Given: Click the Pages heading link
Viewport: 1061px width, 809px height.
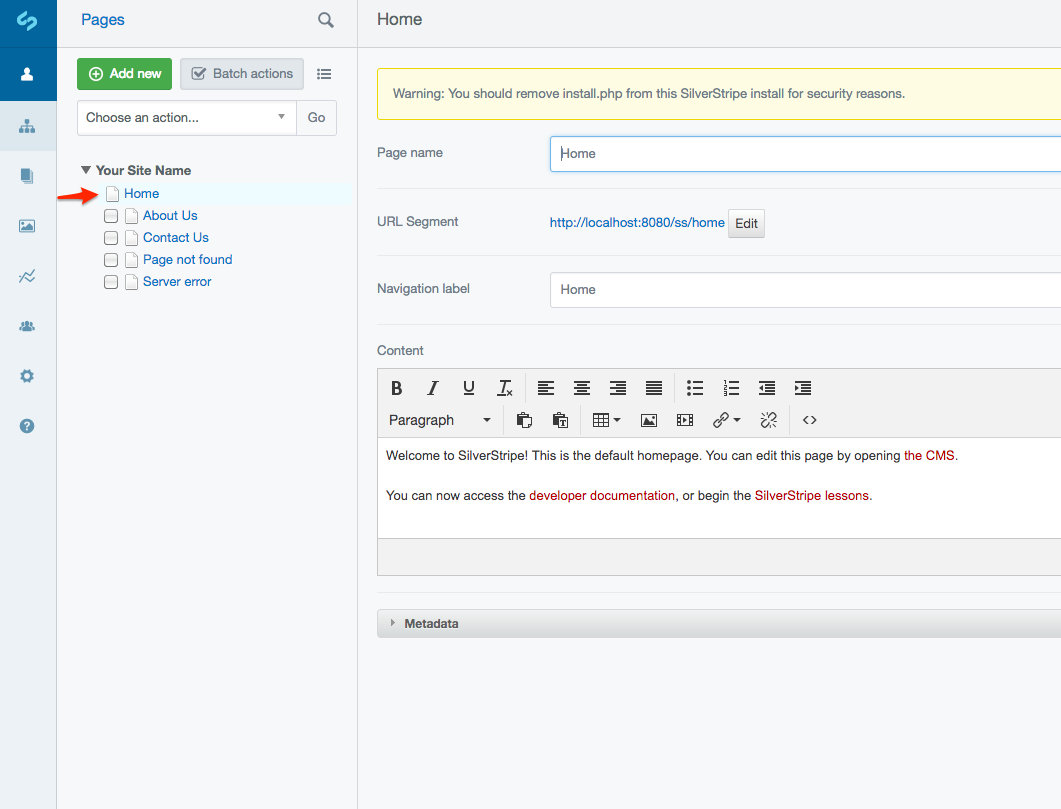Looking at the screenshot, I should 103,20.
